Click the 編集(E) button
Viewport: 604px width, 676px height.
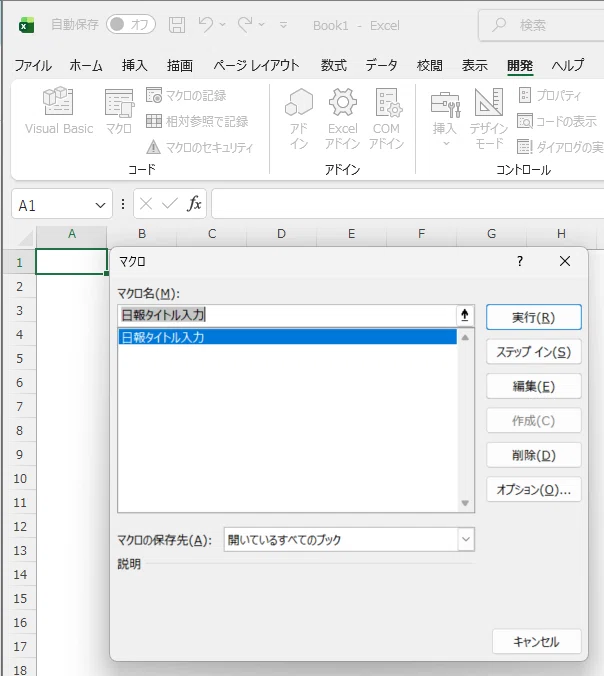(534, 386)
